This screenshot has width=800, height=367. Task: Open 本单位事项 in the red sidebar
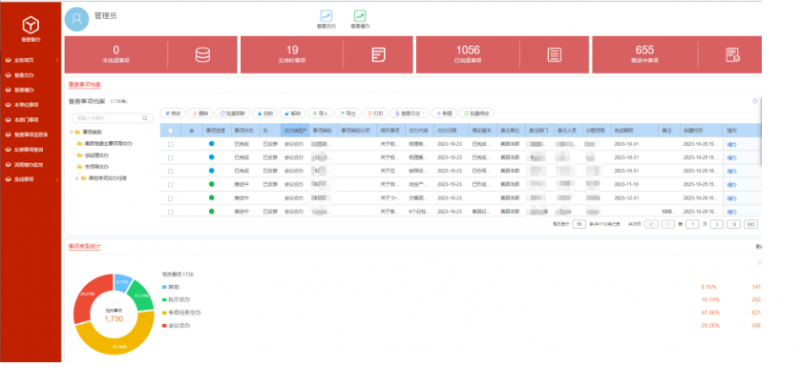click(x=26, y=105)
